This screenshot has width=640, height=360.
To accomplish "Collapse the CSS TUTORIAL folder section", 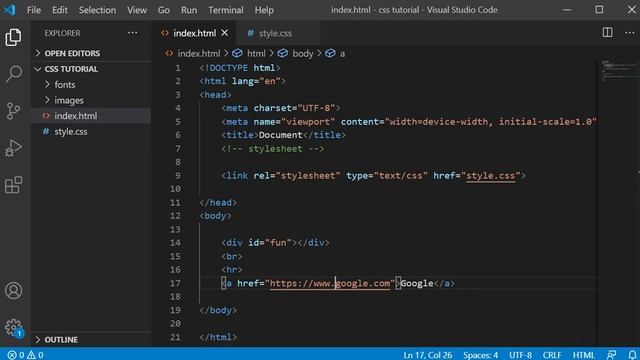I will click(x=91, y=69).
